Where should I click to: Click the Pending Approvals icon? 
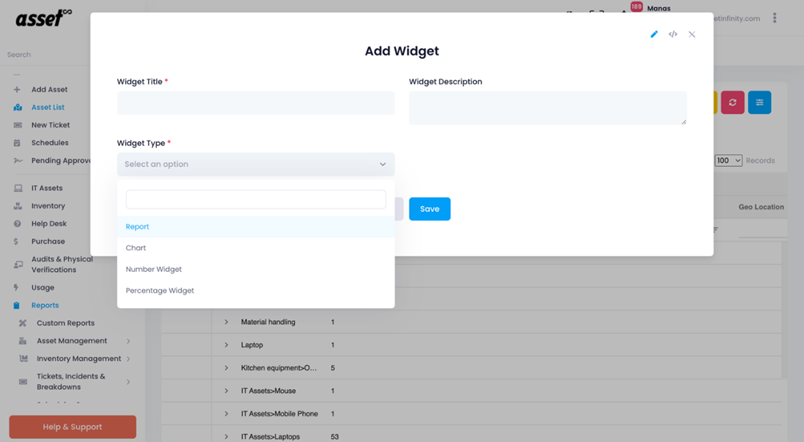[x=18, y=160]
